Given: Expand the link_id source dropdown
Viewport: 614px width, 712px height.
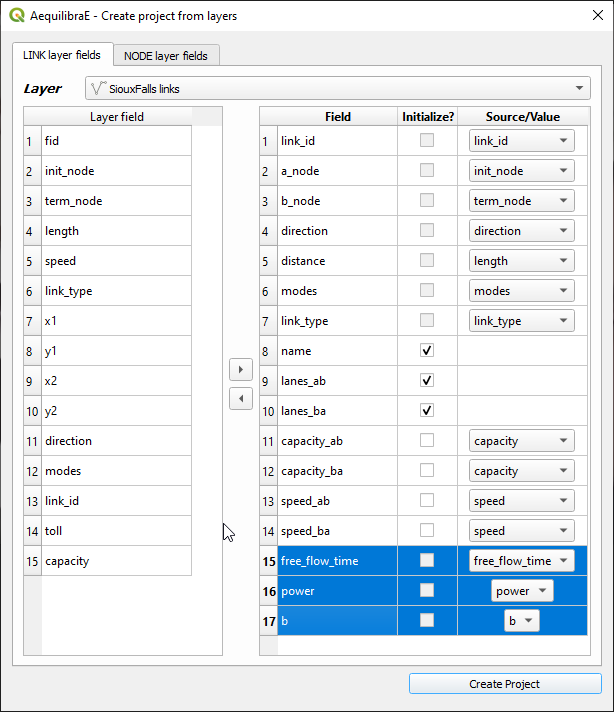Looking at the screenshot, I should click(521, 141).
